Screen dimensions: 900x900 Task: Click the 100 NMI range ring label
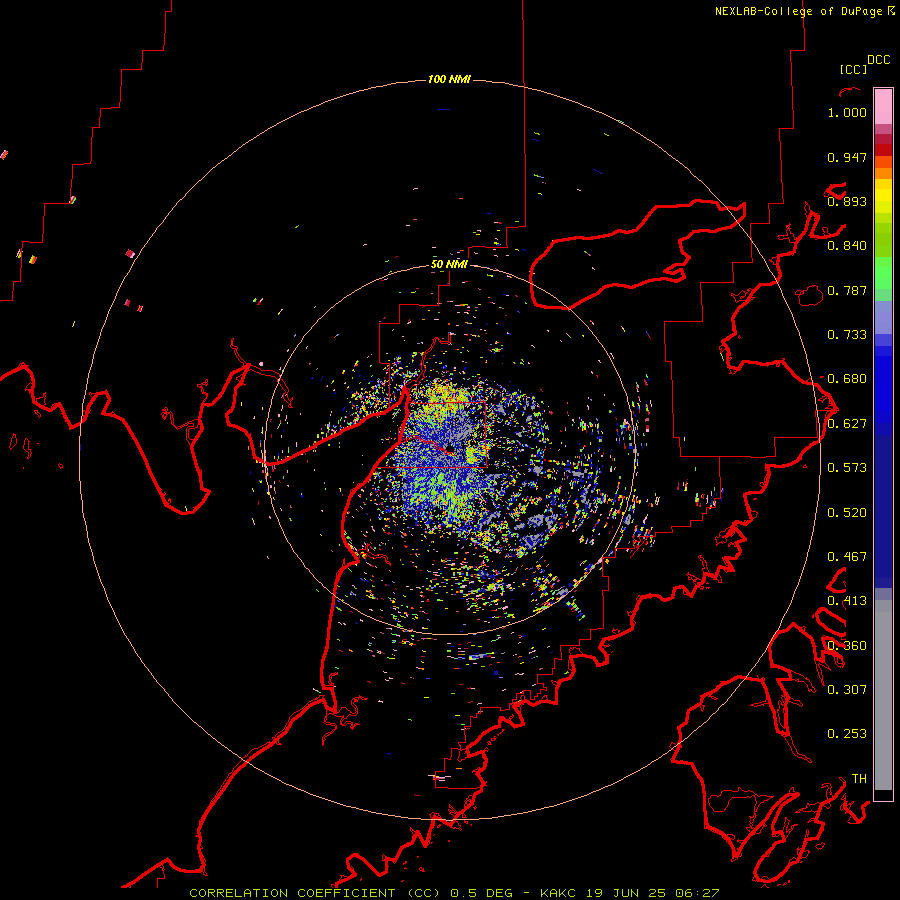click(x=449, y=79)
